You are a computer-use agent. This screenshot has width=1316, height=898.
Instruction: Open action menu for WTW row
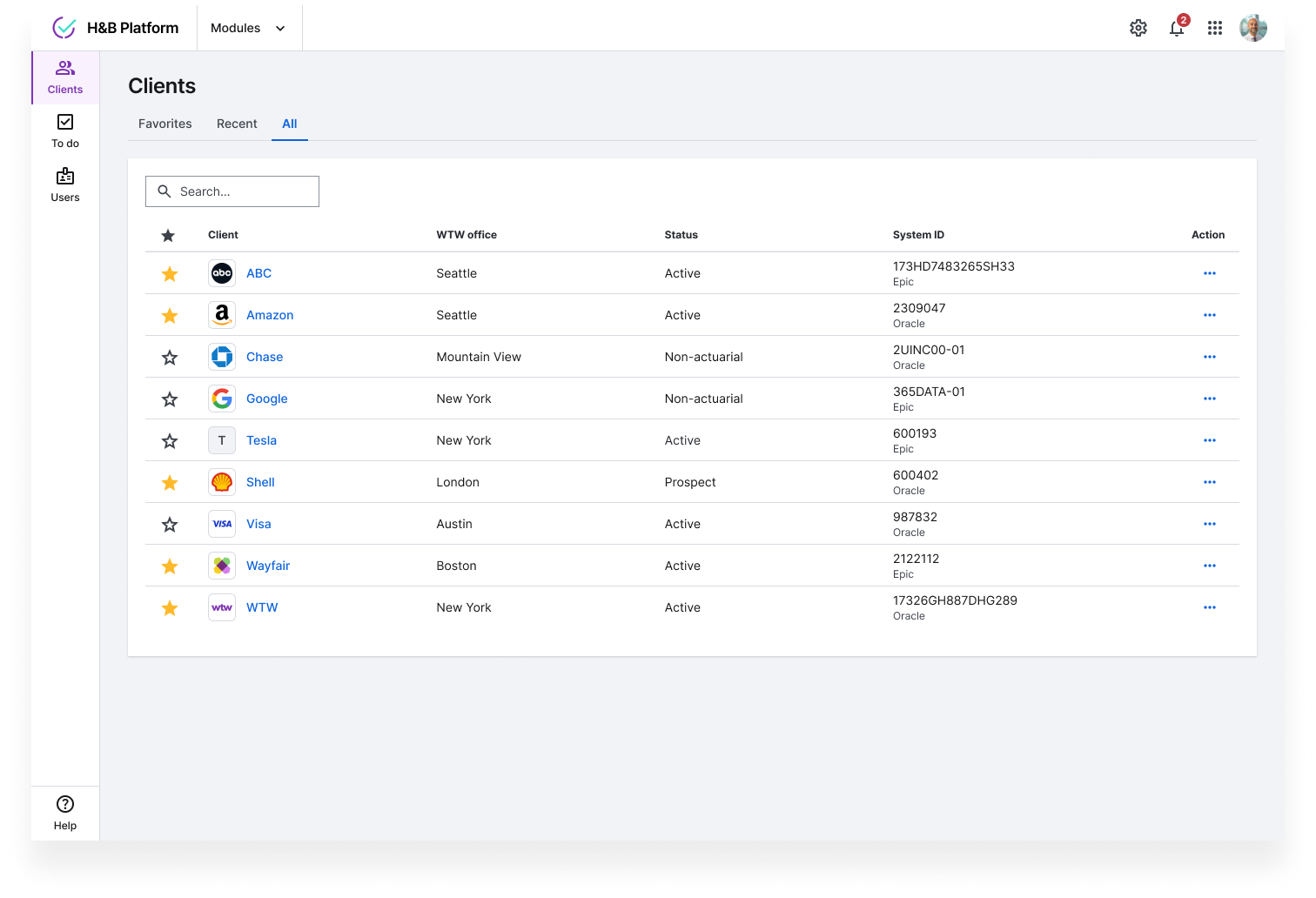pos(1210,607)
